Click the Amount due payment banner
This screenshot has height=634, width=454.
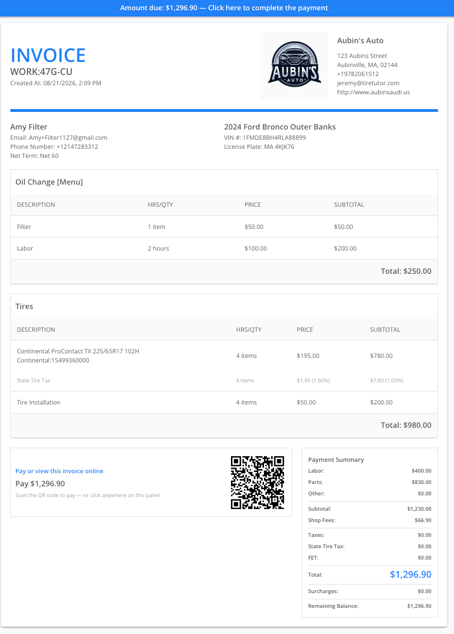tap(227, 8)
